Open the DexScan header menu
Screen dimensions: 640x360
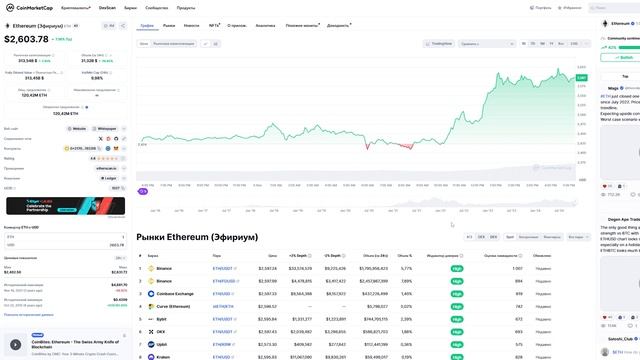(x=107, y=8)
